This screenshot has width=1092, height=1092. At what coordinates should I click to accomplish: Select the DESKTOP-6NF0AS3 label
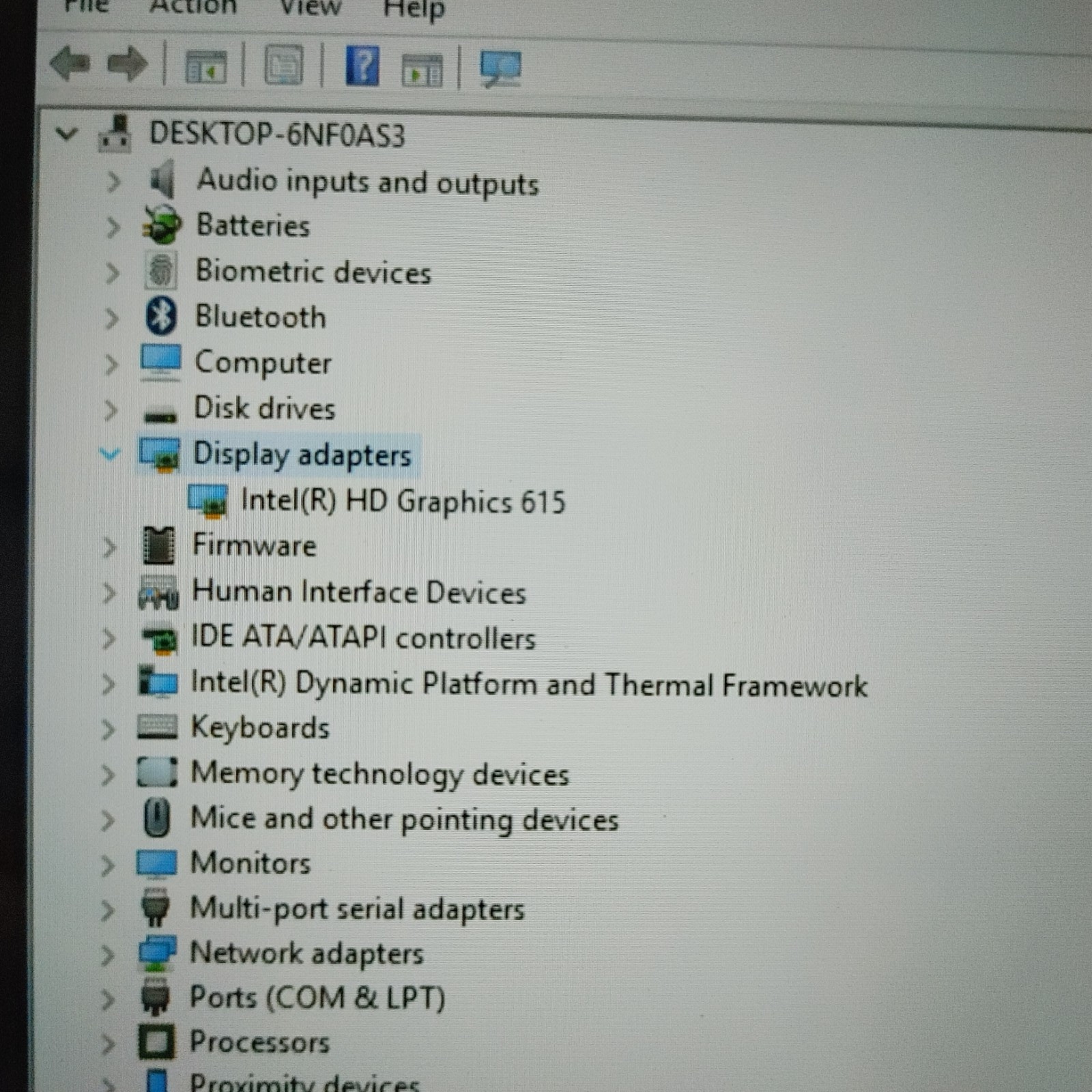pos(277,134)
